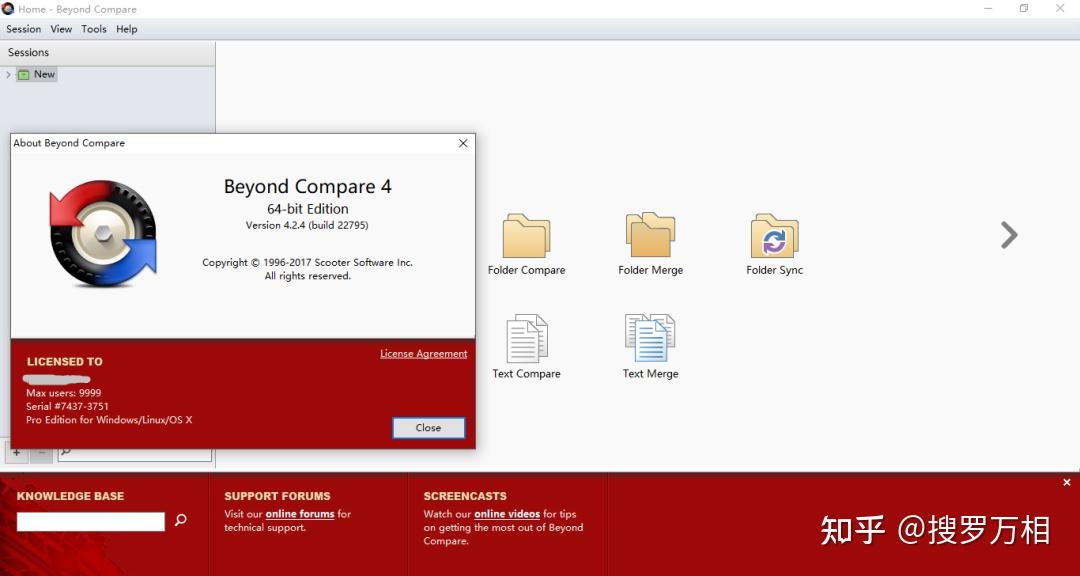
Task: Open the Tools menu
Action: [x=94, y=29]
